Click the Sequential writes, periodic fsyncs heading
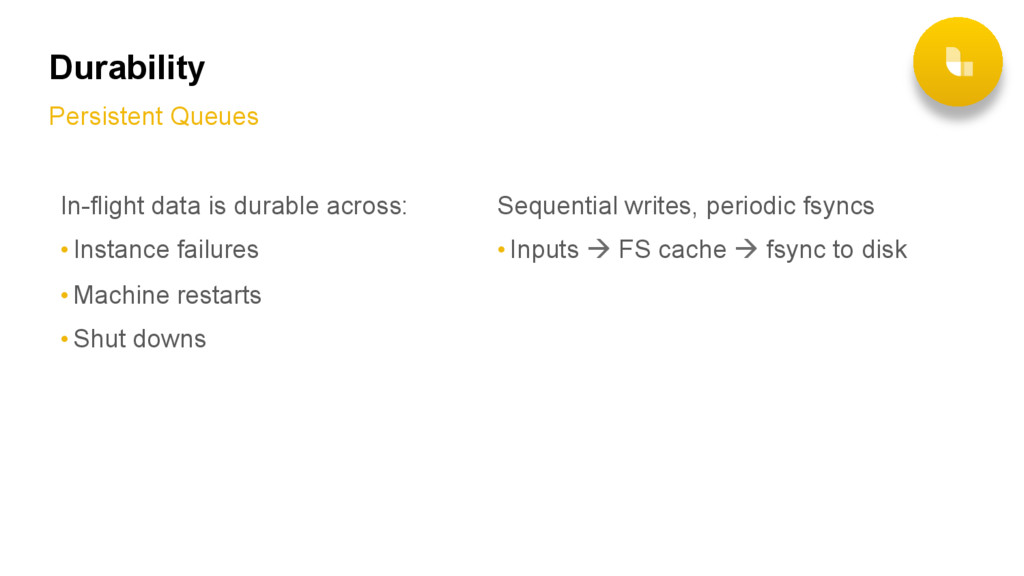Image resolution: width=1024 pixels, height=576 pixels. 686,206
